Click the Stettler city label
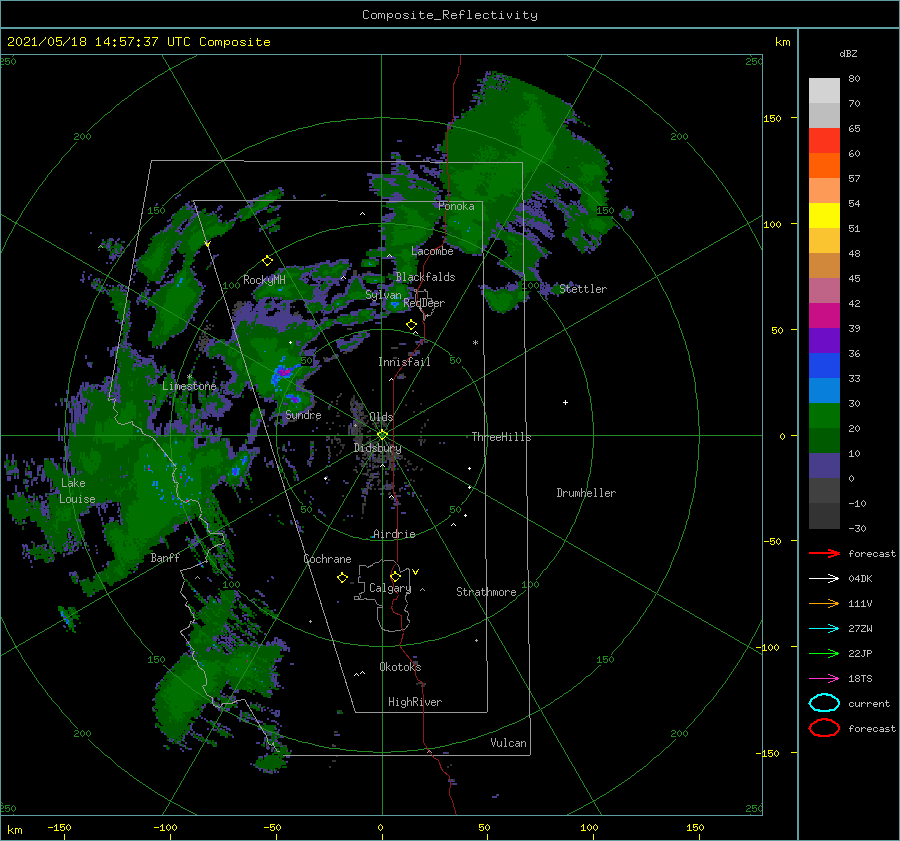The height and width of the screenshot is (841, 900). coord(583,289)
